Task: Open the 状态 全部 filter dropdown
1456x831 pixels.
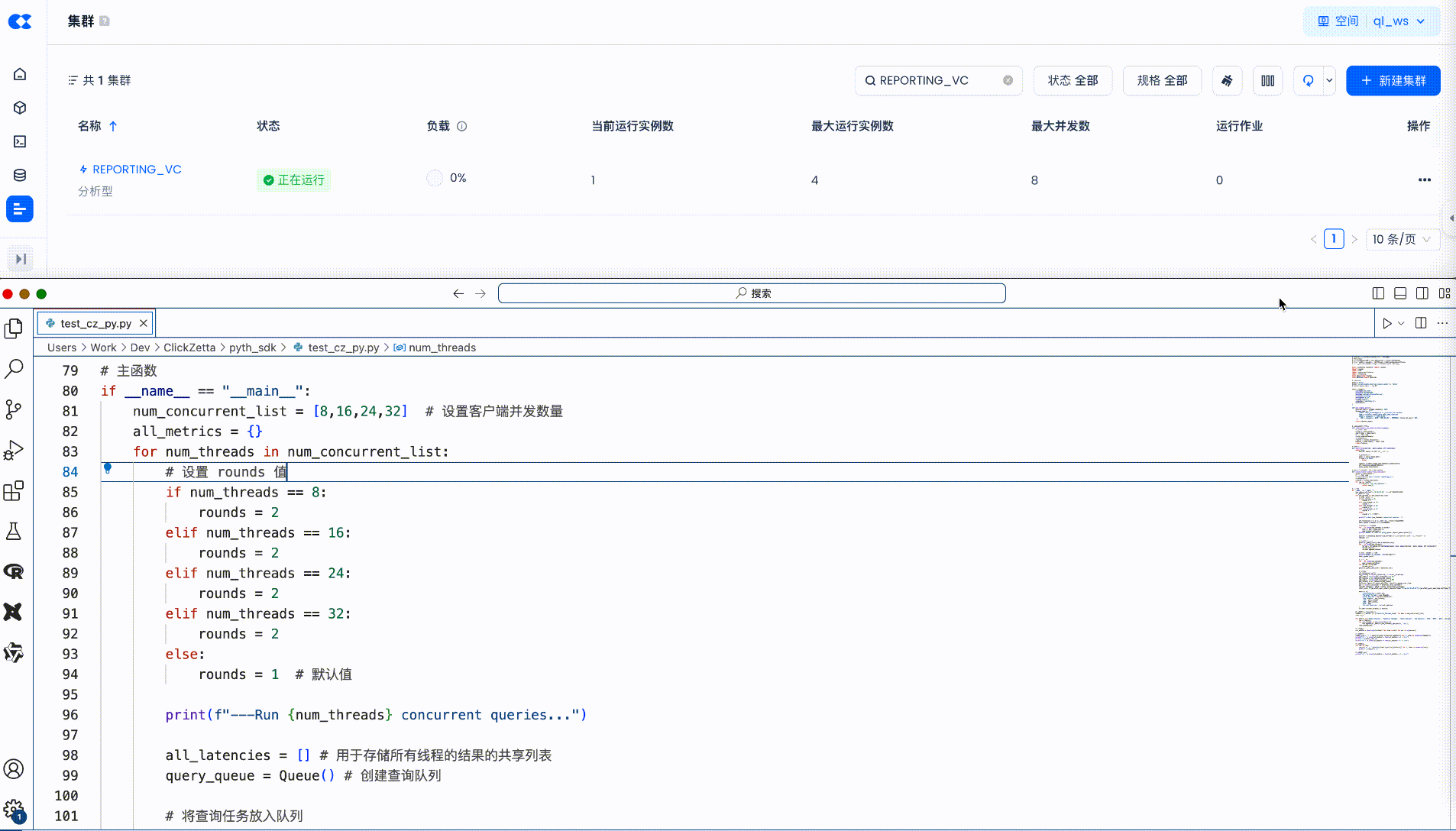Action: pos(1073,81)
